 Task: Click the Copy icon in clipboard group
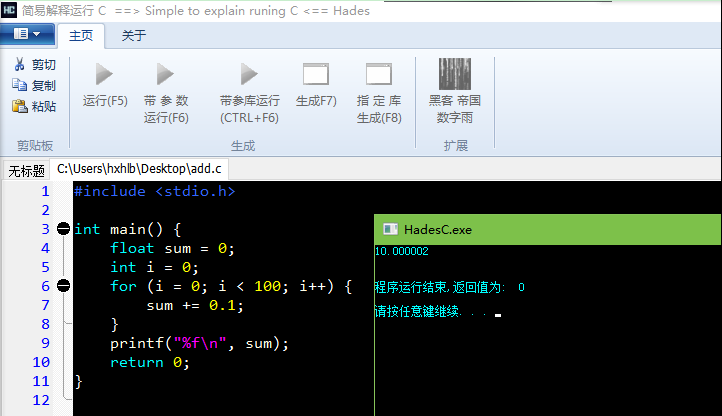point(19,86)
